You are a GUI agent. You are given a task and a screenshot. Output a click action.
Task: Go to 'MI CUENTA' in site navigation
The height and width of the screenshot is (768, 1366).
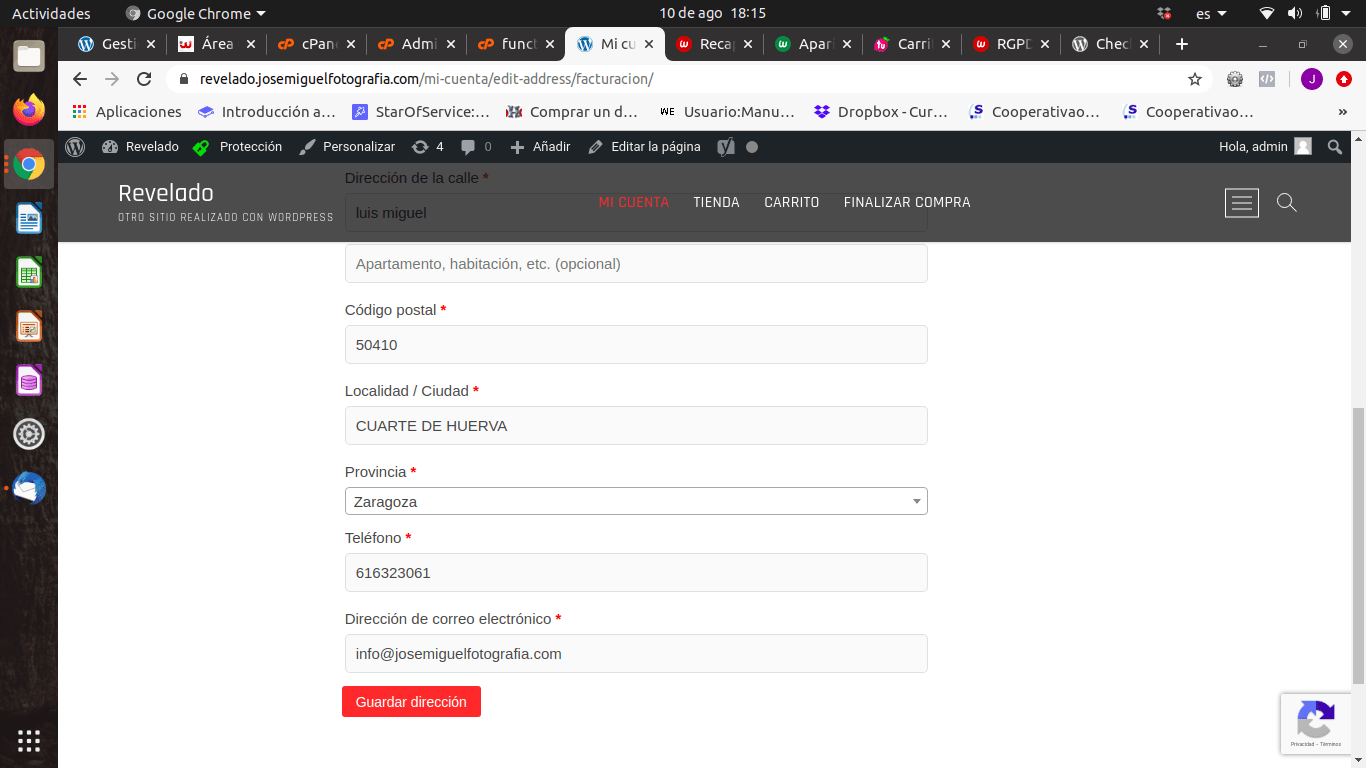tap(633, 203)
